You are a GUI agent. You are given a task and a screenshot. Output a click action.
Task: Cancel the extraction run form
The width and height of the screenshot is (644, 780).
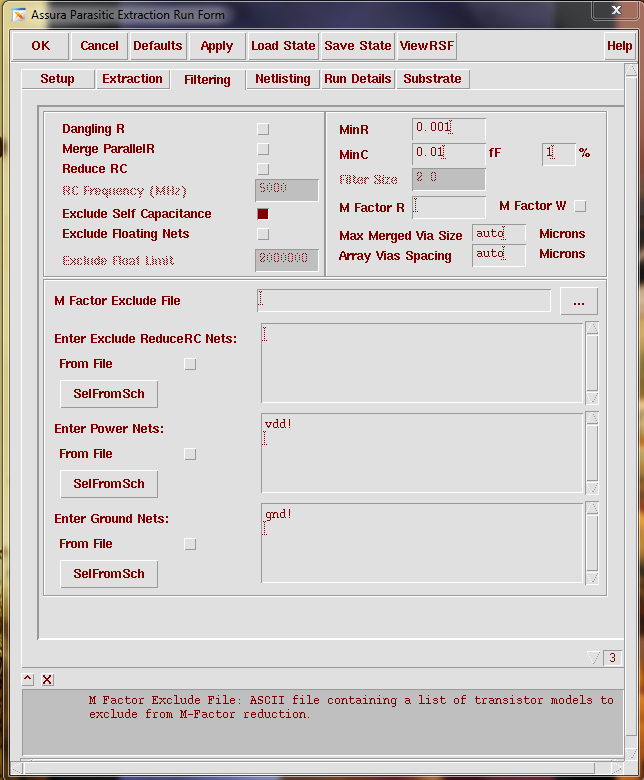99,46
